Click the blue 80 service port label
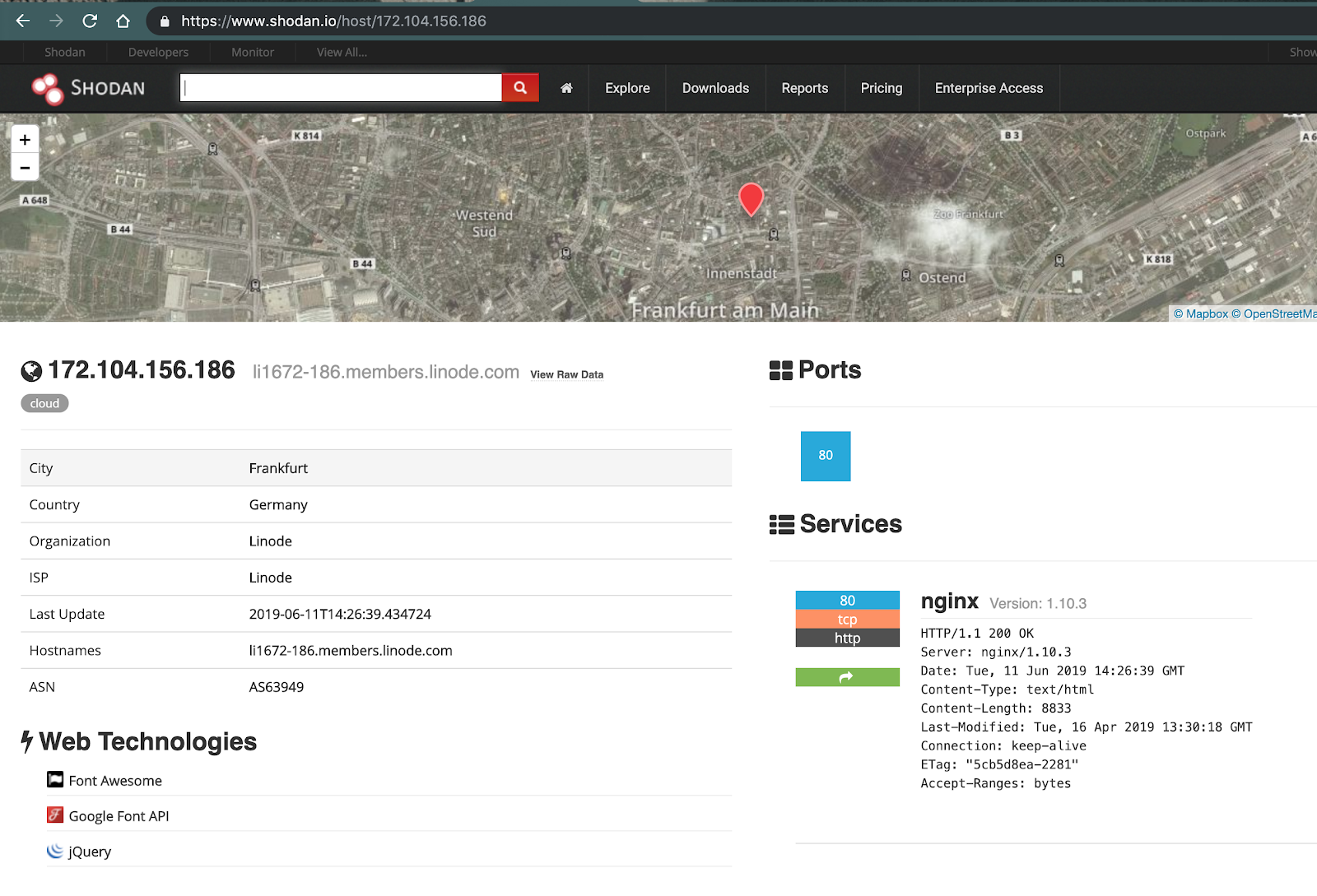The height and width of the screenshot is (896, 1317). (847, 601)
